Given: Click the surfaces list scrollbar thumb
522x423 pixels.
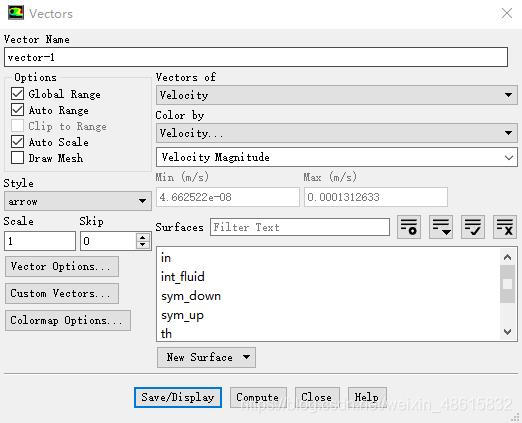Looking at the screenshot, I should coord(507,284).
